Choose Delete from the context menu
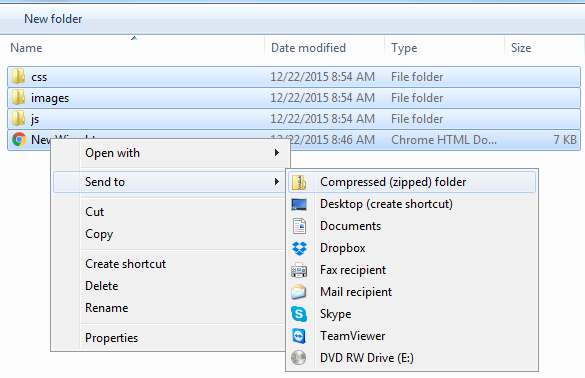Image resolution: width=585 pixels, height=378 pixels. [101, 286]
